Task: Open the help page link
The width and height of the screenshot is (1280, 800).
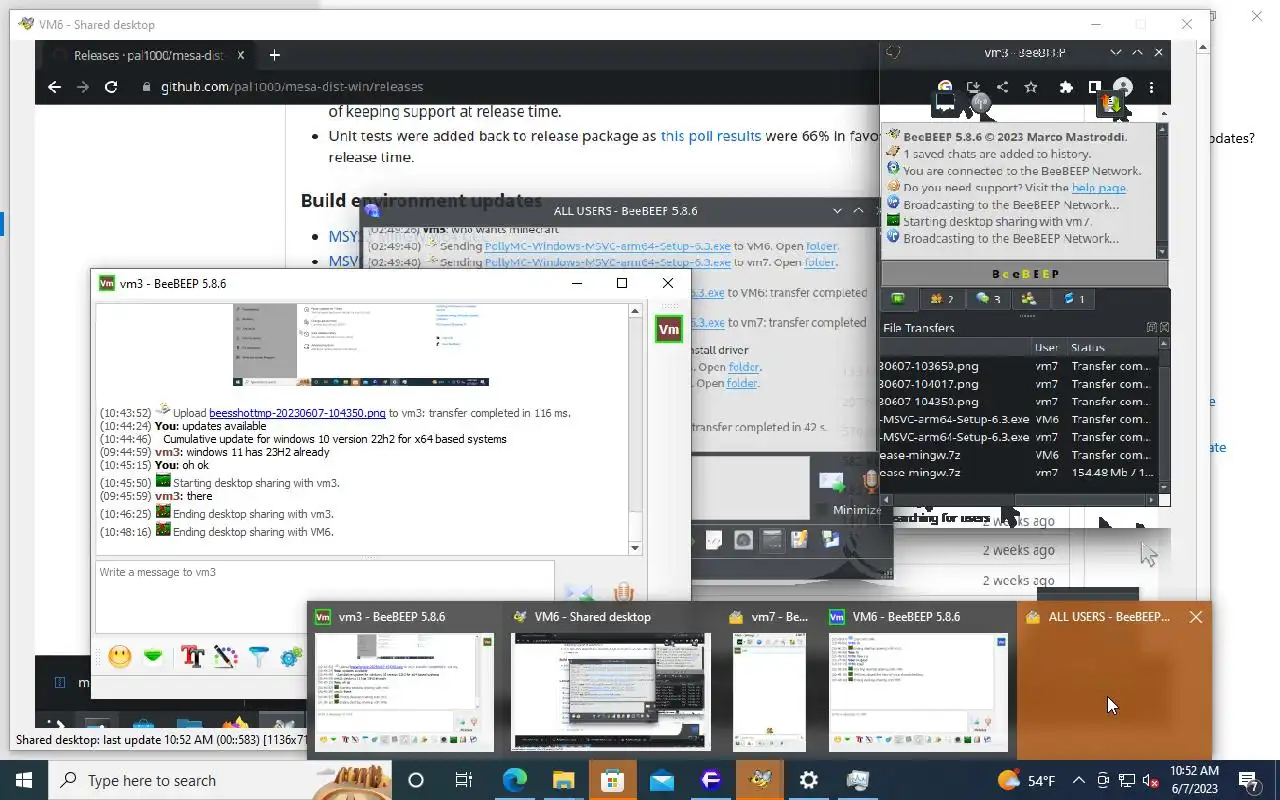Action: 1099,188
